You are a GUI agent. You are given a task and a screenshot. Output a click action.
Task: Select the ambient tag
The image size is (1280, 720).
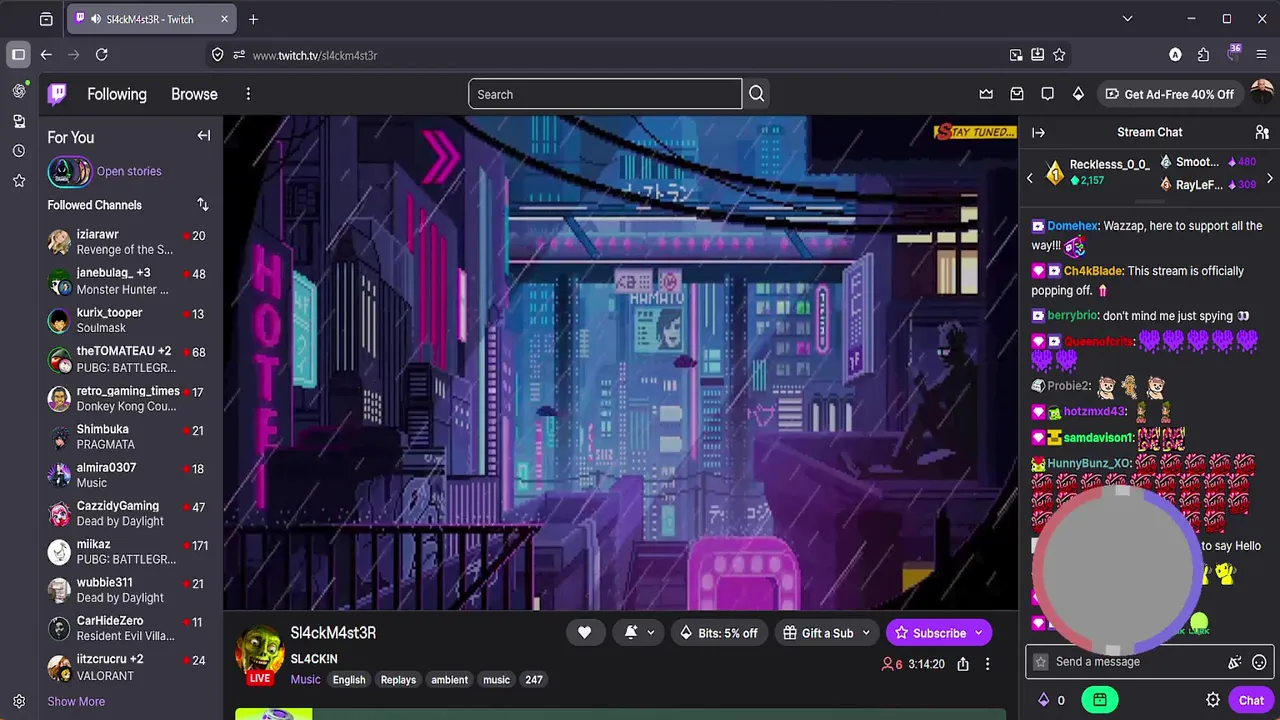449,680
